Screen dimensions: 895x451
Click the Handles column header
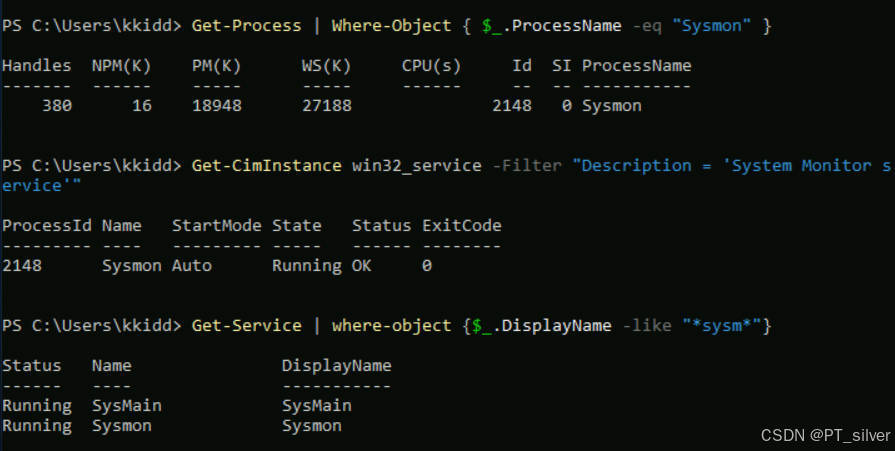coord(37,66)
